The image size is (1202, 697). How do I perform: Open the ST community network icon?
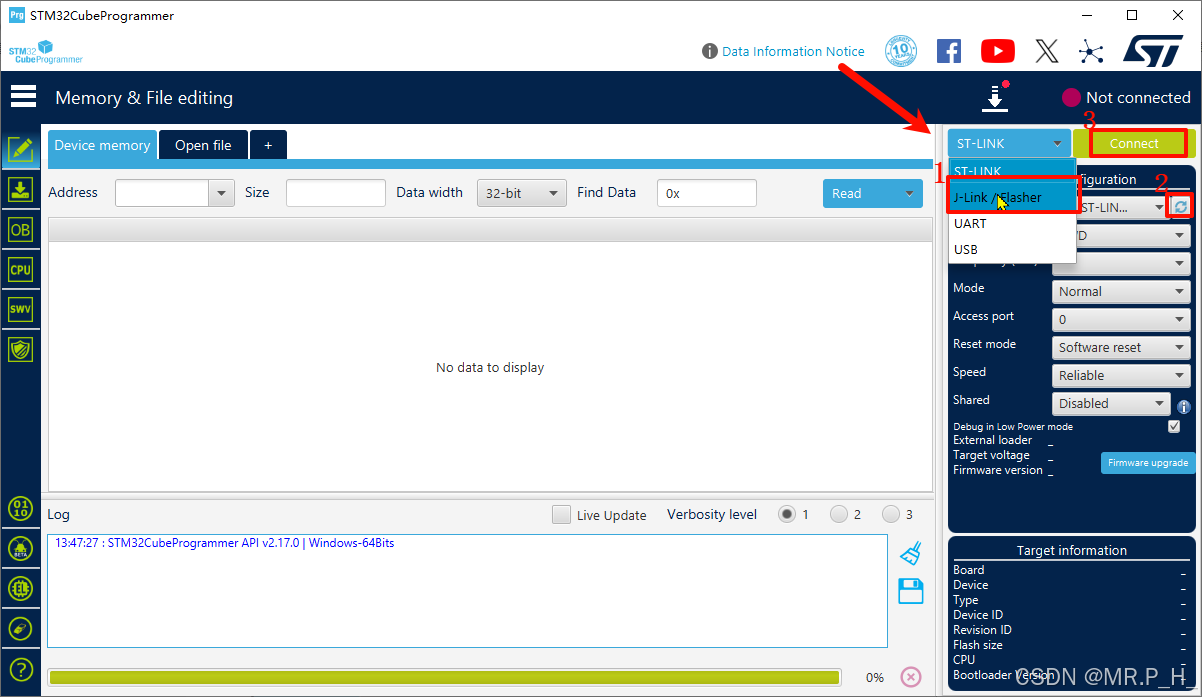1091,51
